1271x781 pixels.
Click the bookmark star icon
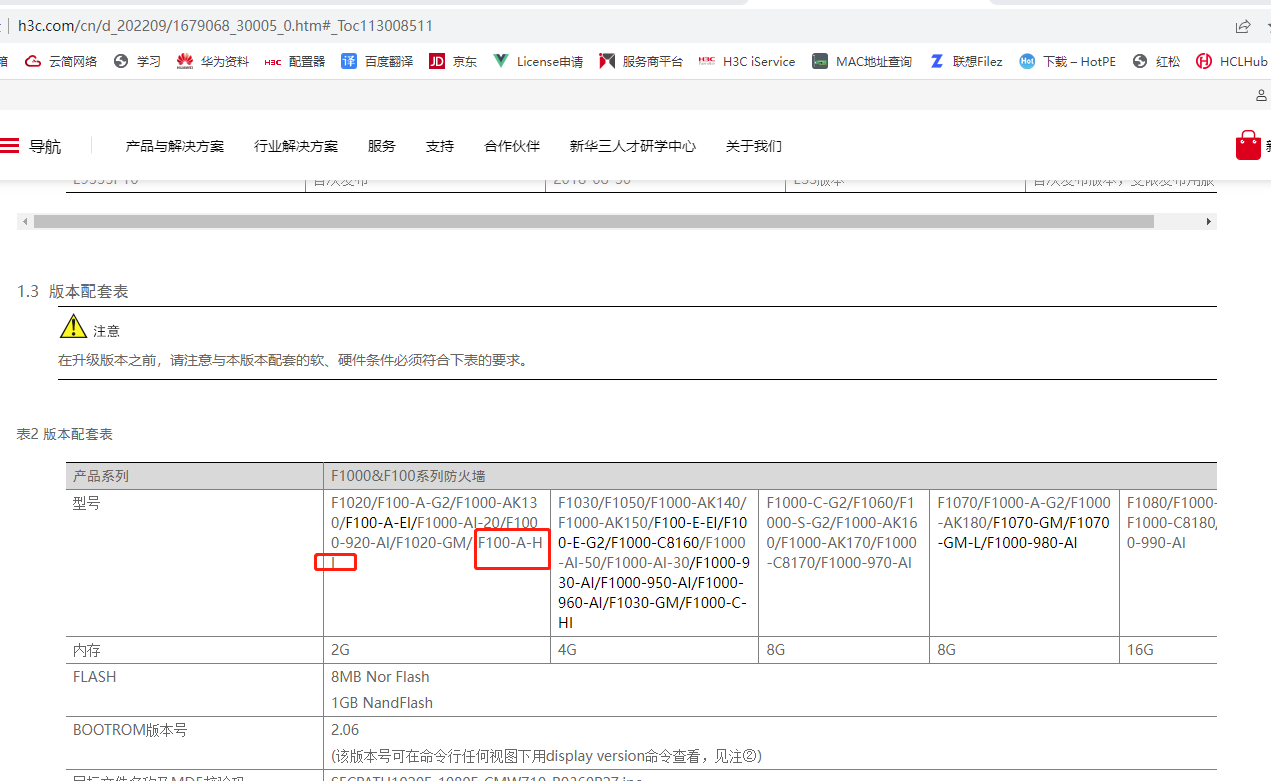1267,26
